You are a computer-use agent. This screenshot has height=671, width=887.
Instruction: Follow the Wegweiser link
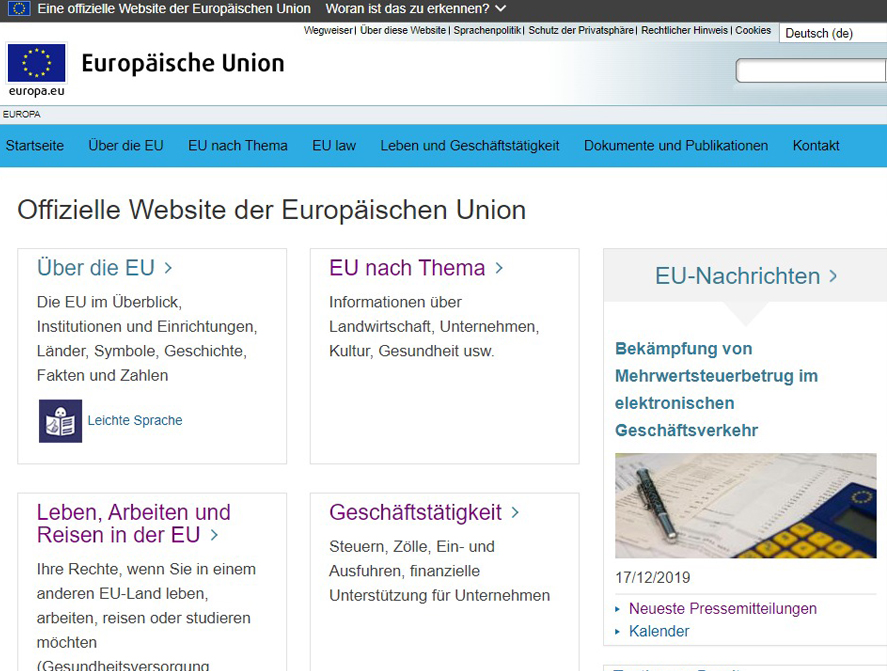(x=328, y=31)
